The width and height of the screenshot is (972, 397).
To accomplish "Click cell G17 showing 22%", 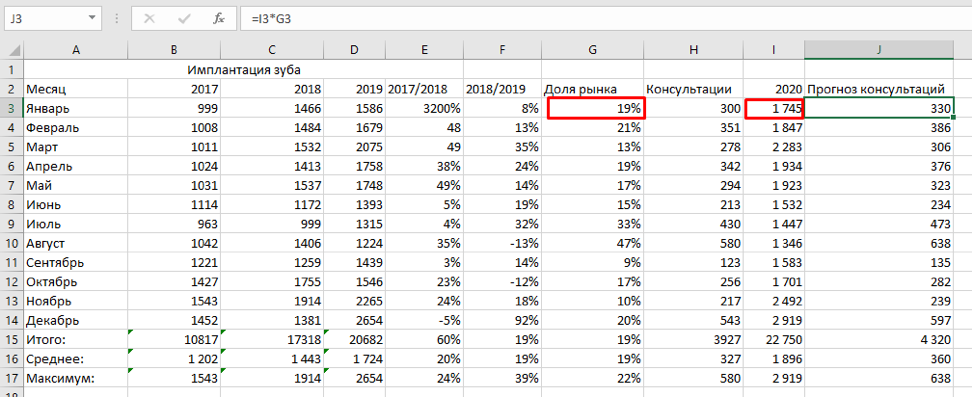I will (x=593, y=379).
